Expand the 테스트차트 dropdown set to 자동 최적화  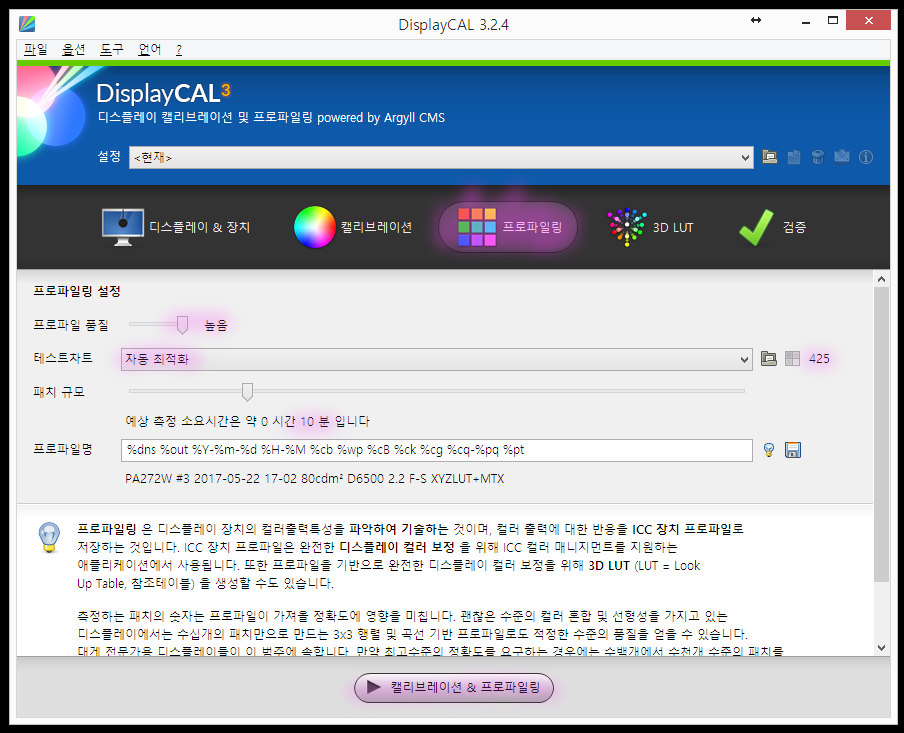click(x=436, y=359)
